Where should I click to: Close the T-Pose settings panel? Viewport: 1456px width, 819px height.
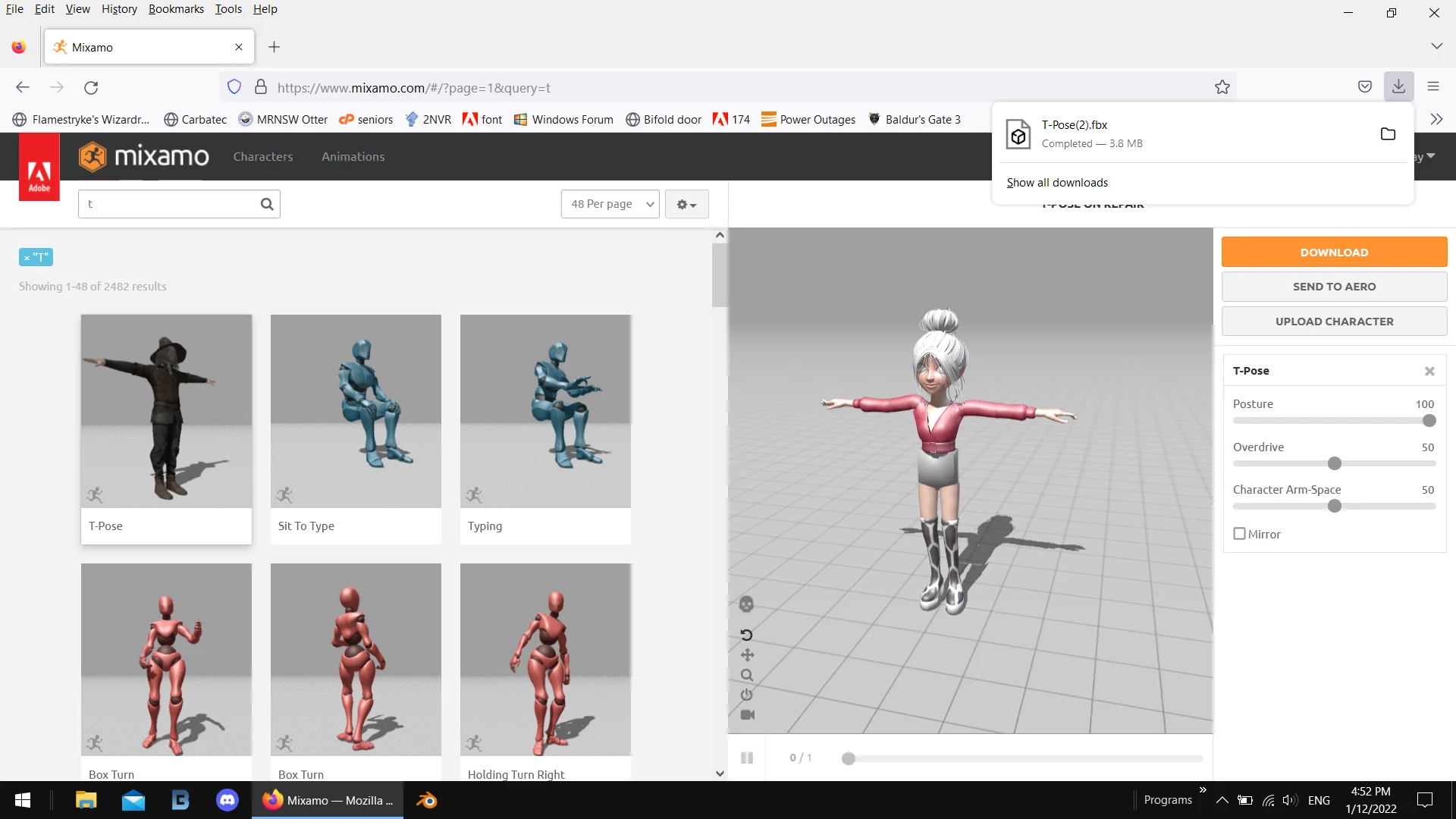point(1429,371)
